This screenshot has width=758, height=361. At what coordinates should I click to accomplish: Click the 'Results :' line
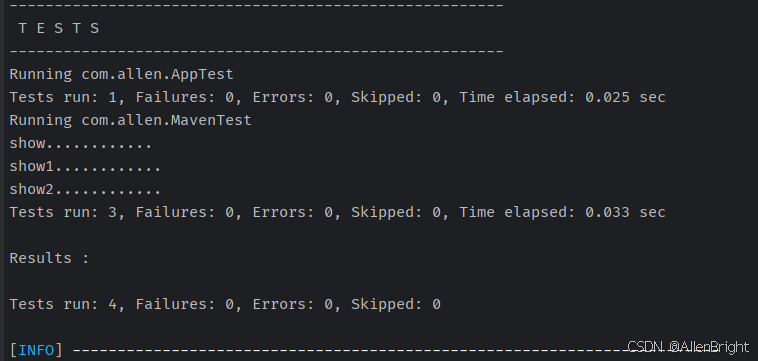(x=49, y=258)
